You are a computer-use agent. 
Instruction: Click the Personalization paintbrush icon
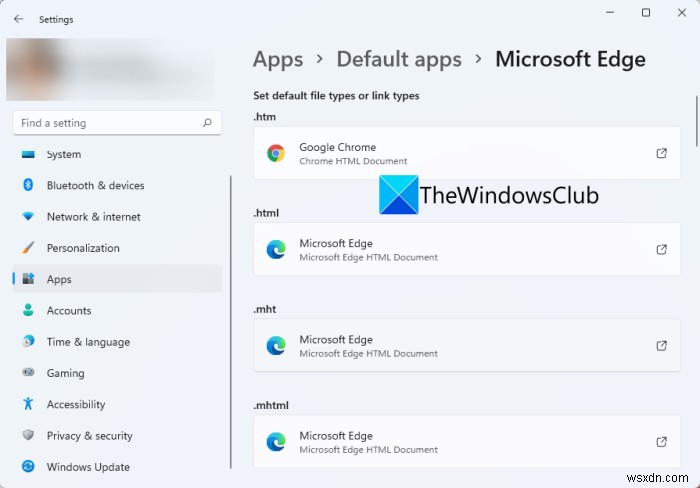tap(28, 247)
